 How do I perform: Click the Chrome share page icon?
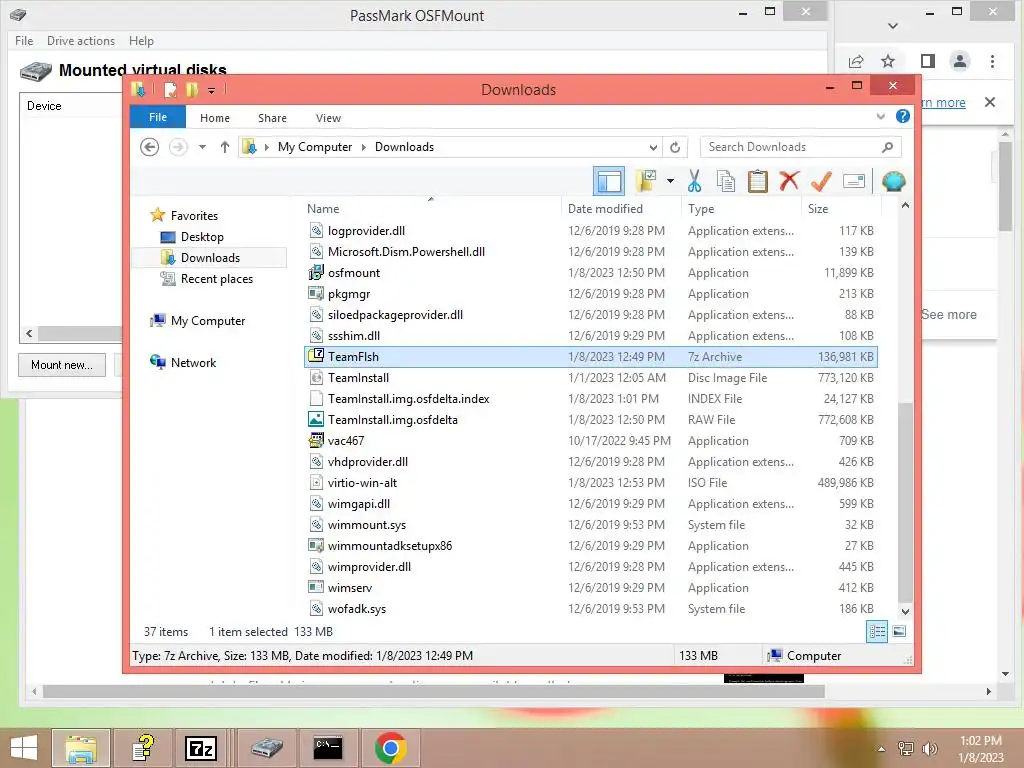[x=856, y=61]
